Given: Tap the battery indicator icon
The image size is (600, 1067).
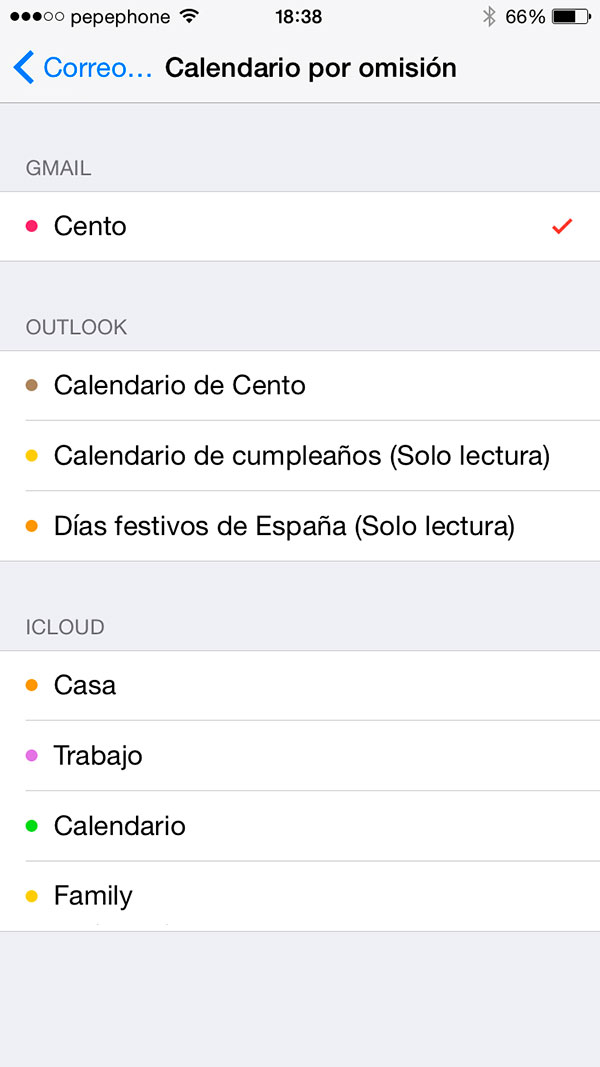Looking at the screenshot, I should click(x=570, y=17).
